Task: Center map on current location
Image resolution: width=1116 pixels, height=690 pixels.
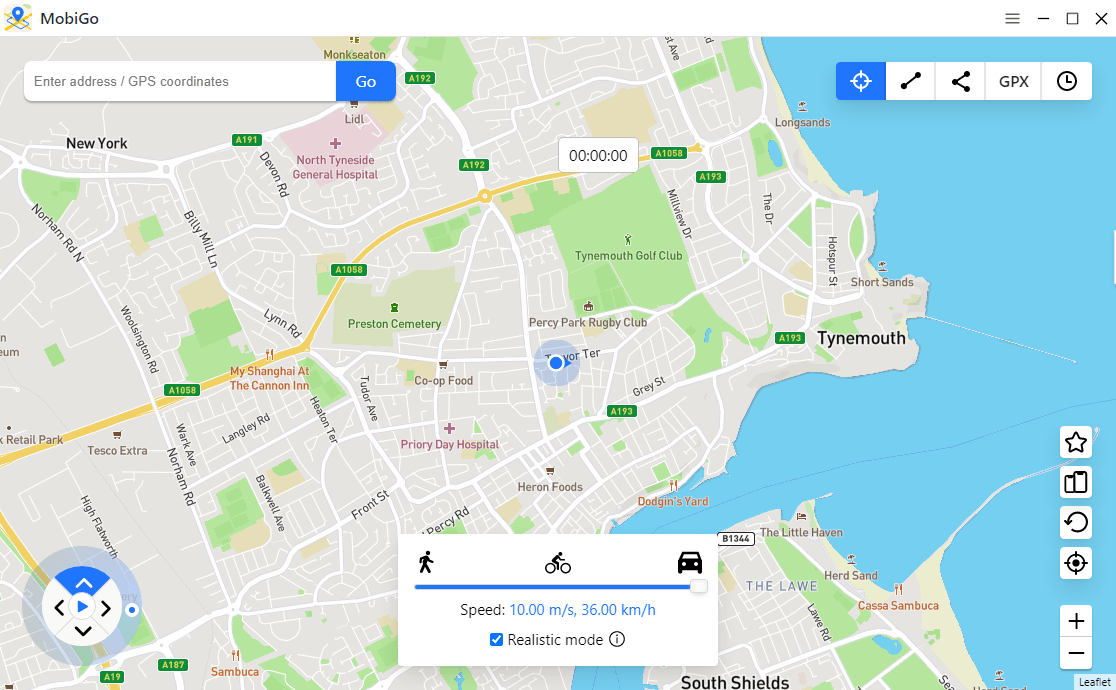Action: pos(1075,563)
